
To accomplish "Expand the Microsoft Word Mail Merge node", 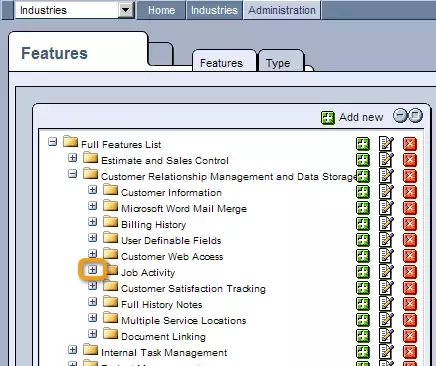I will pos(93,206).
